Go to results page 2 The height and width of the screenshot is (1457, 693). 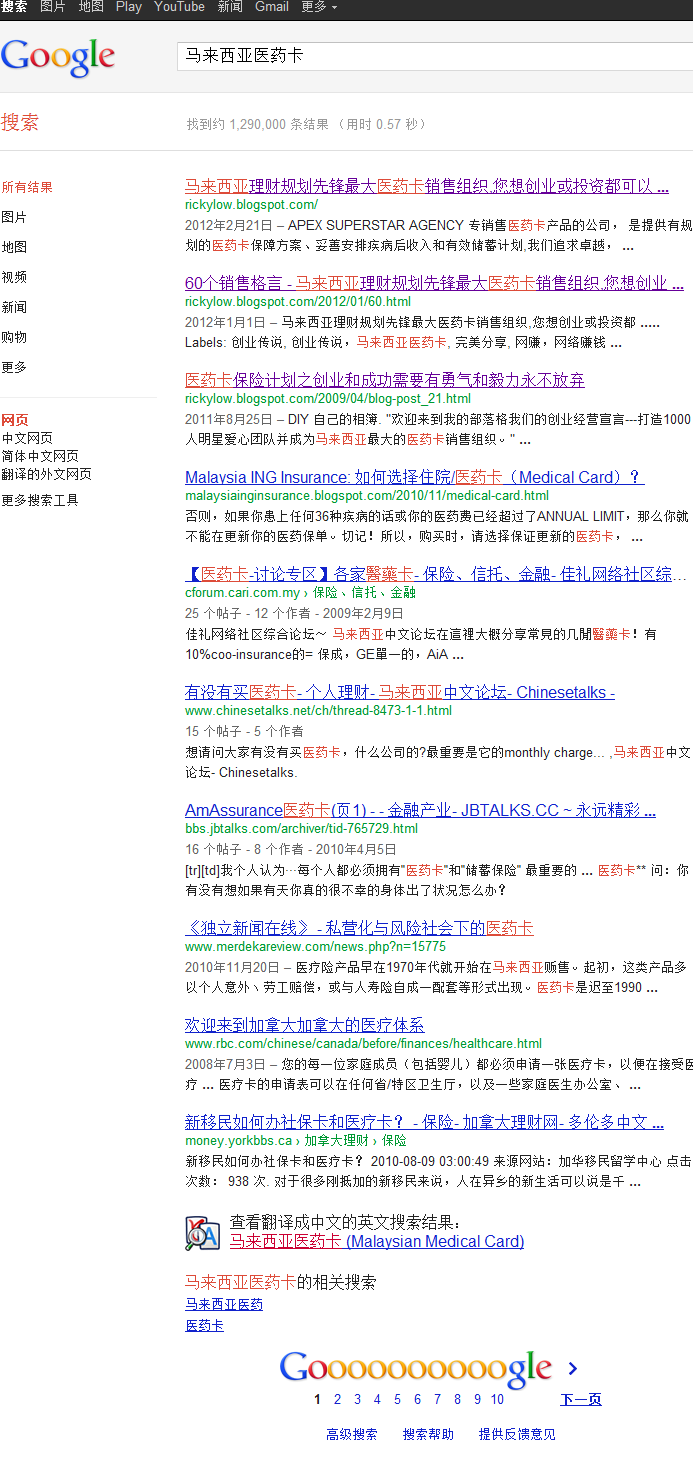pos(337,1399)
